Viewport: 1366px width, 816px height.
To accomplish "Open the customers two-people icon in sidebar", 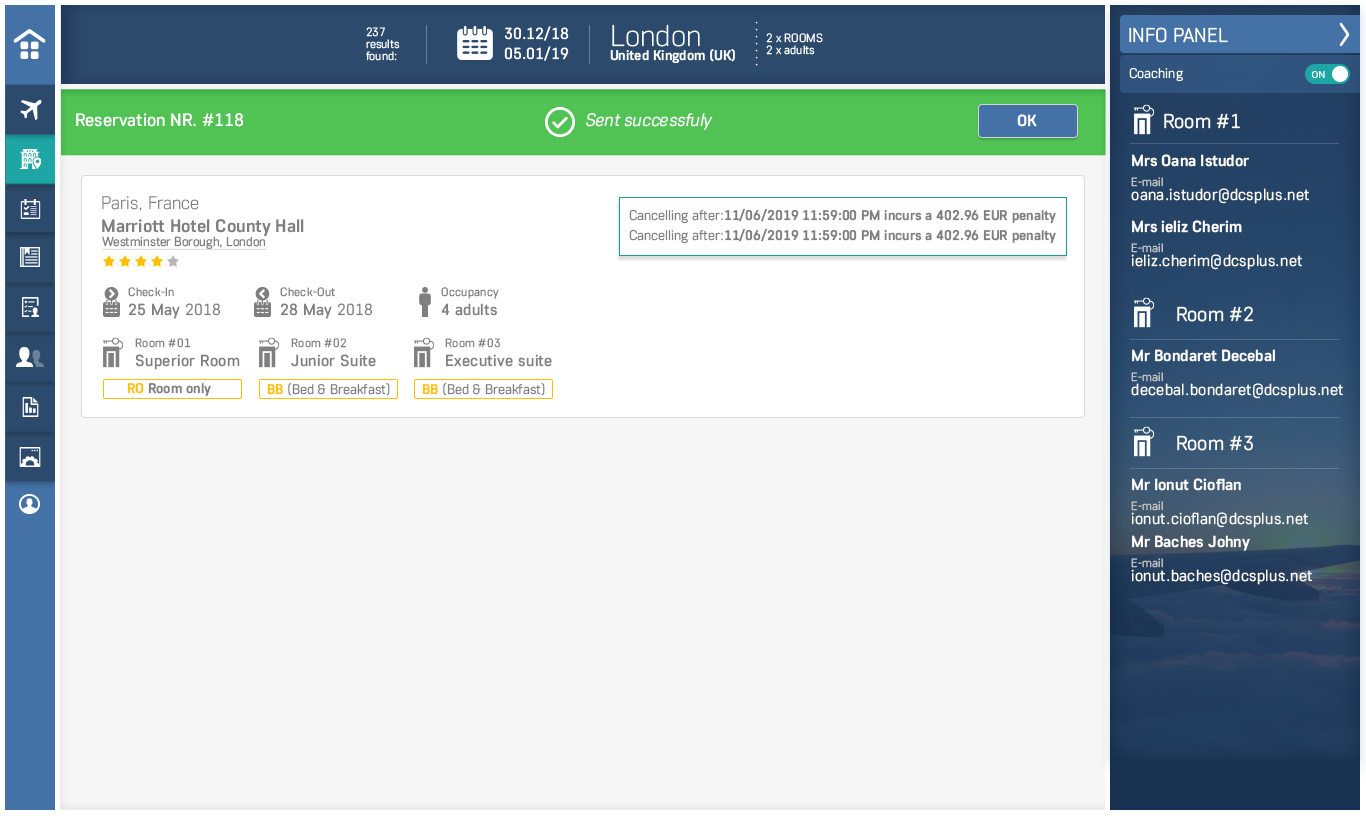I will (30, 357).
